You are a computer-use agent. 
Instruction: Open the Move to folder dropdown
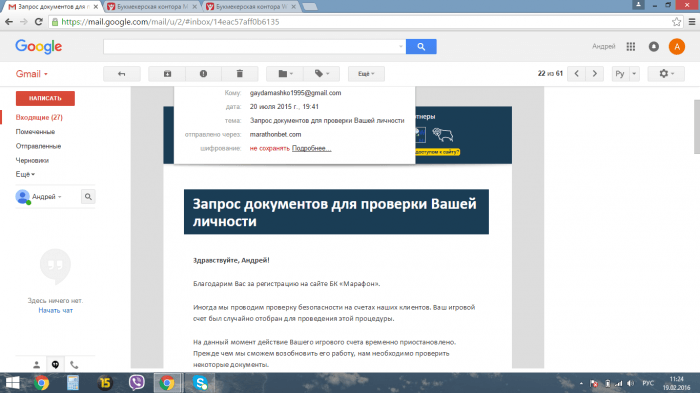coord(285,74)
